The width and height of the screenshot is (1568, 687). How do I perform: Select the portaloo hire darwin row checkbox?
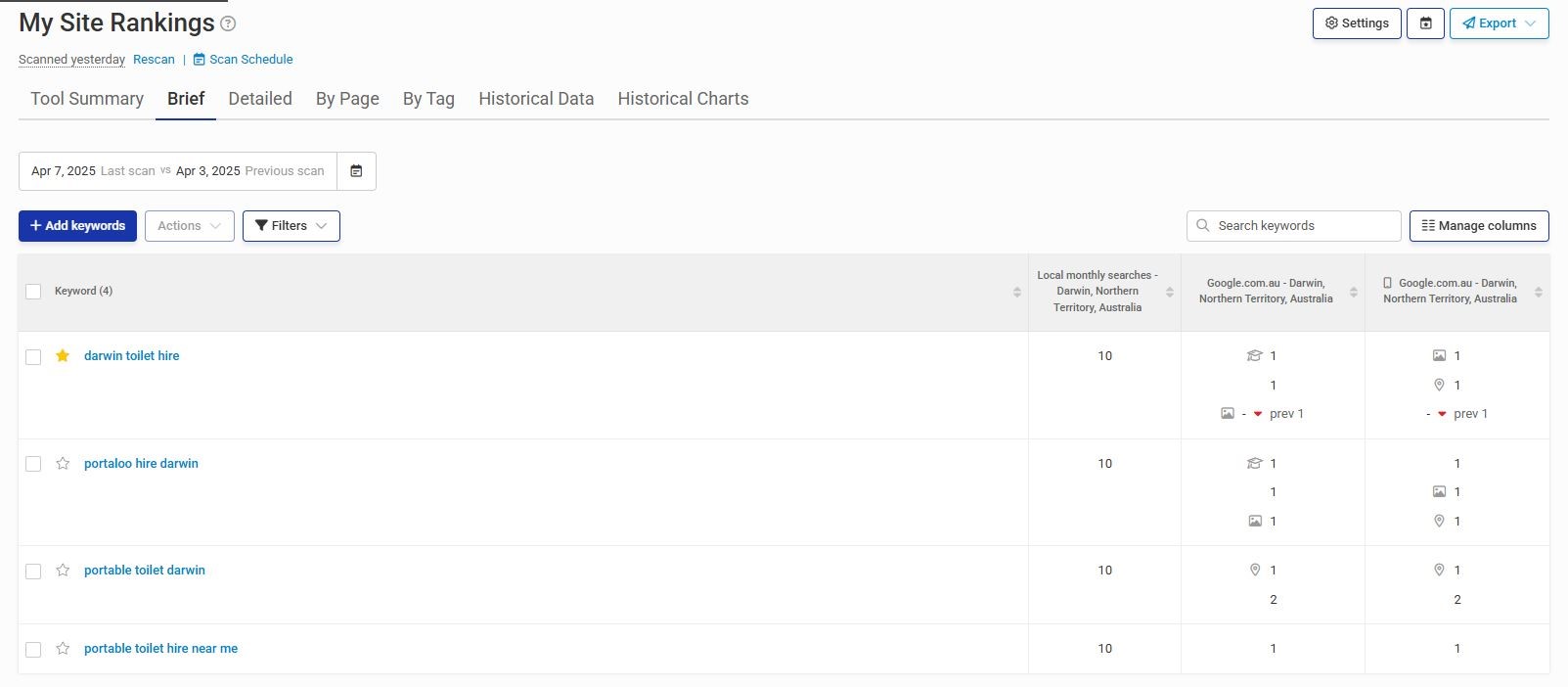(33, 464)
